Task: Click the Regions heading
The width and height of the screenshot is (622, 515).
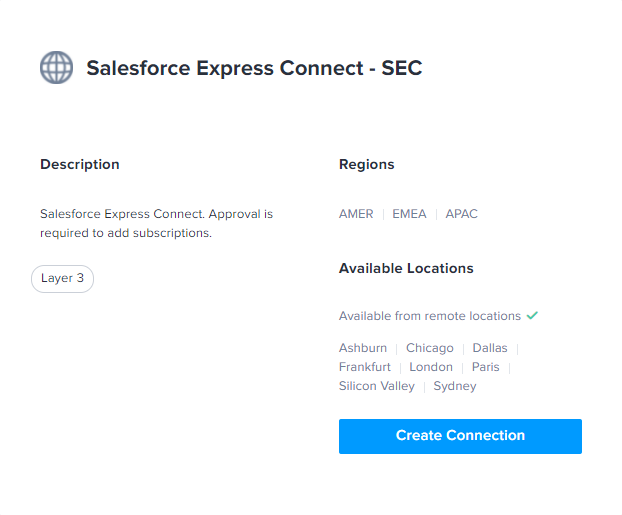Action: tap(367, 164)
